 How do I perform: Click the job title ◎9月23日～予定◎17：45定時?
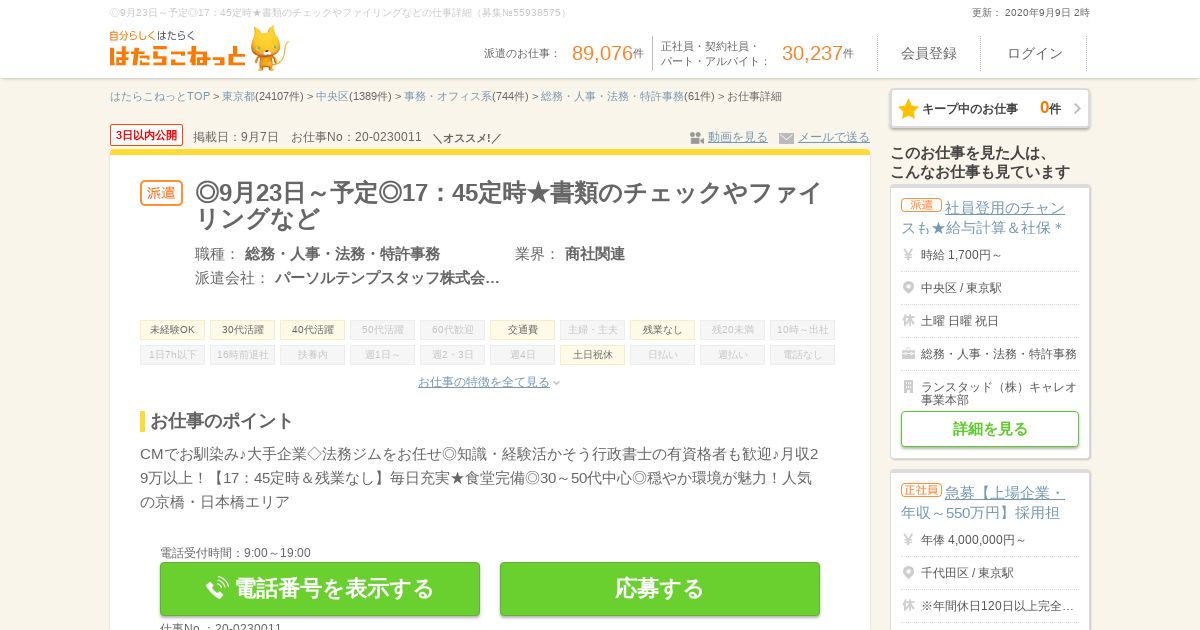click(509, 205)
